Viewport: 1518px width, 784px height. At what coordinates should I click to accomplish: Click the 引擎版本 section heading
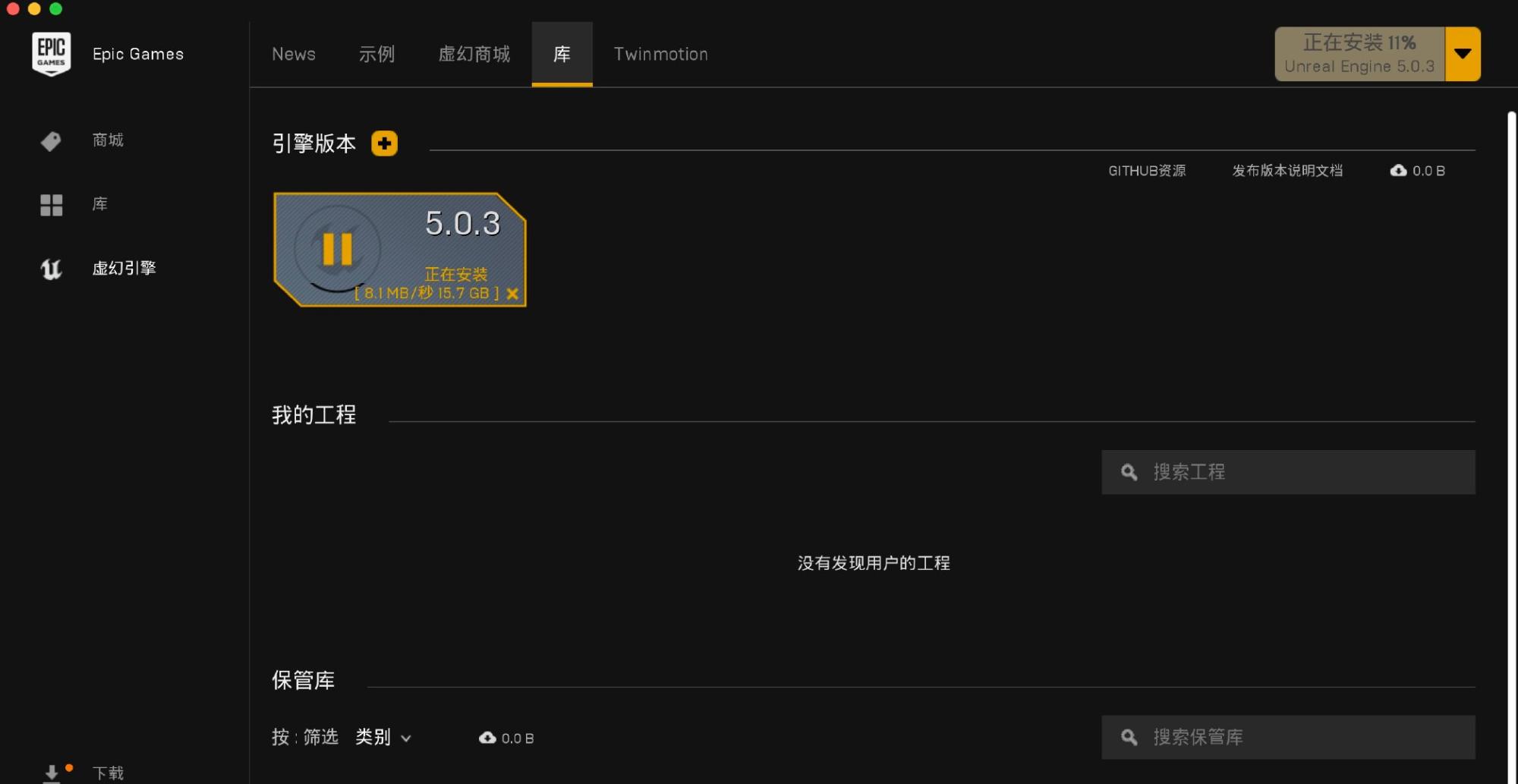pos(313,143)
